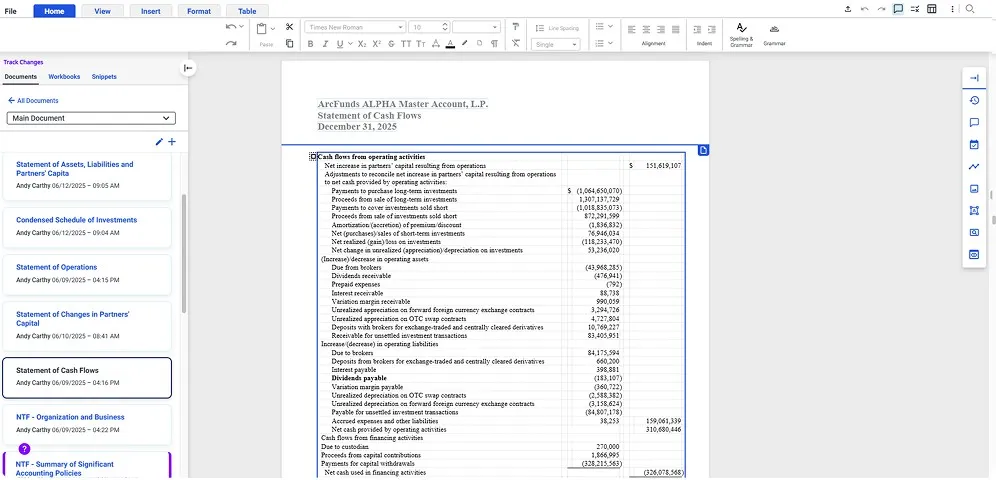Open the Condensed Schedule of Investments document

tap(87, 227)
